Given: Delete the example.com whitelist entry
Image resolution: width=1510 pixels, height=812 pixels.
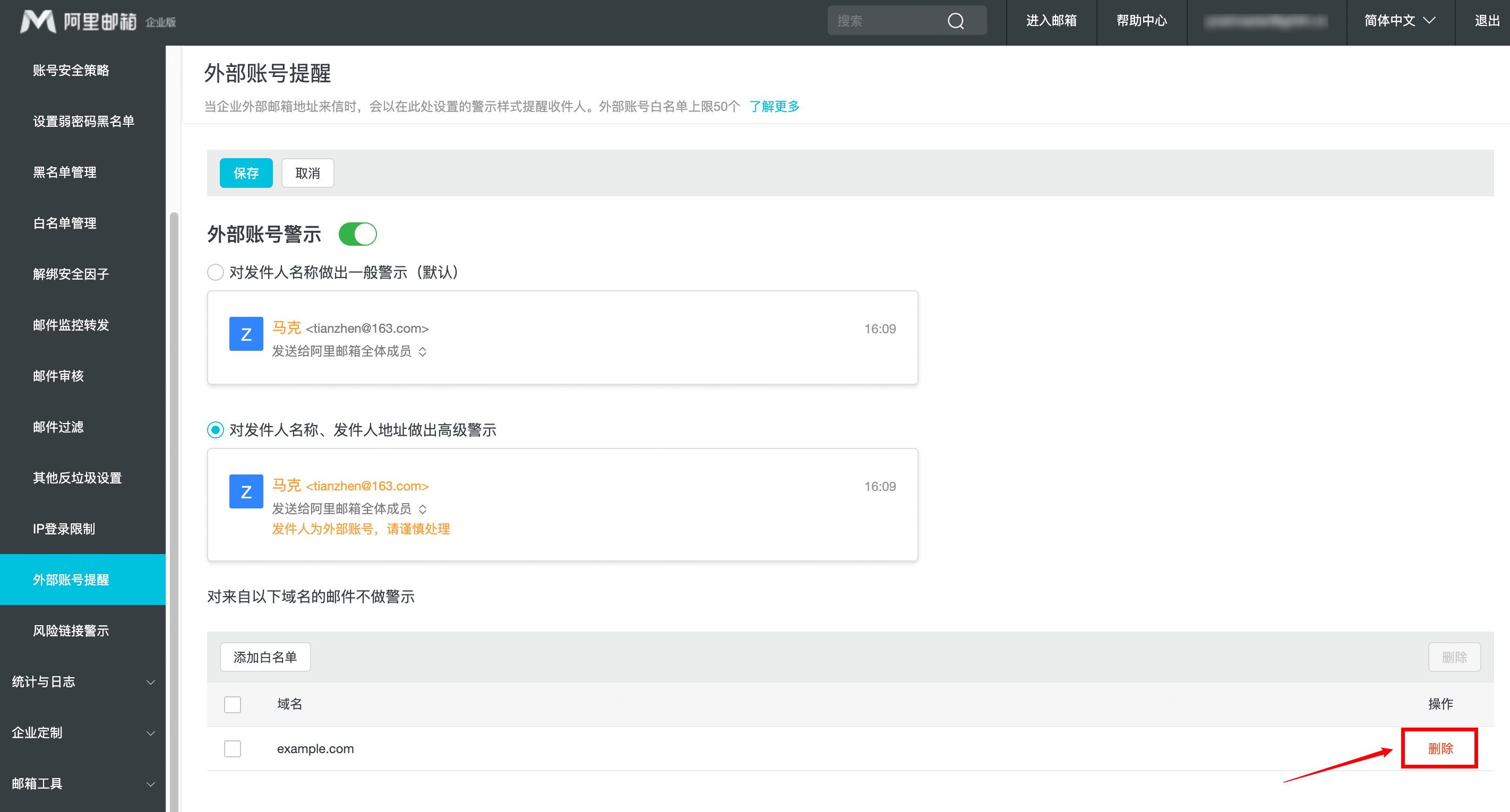Looking at the screenshot, I should pos(1440,748).
